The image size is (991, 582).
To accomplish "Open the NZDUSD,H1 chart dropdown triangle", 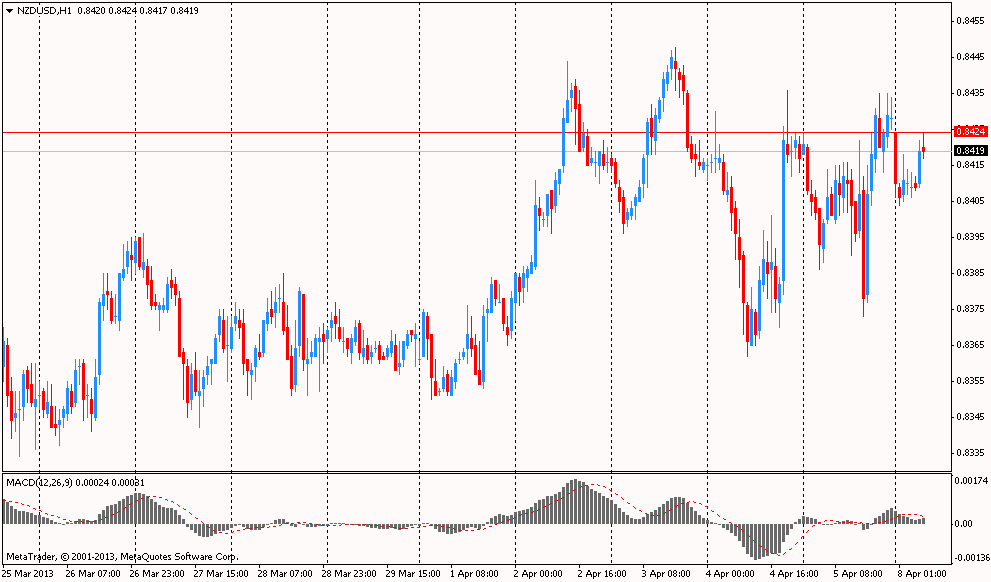I will (9, 11).
